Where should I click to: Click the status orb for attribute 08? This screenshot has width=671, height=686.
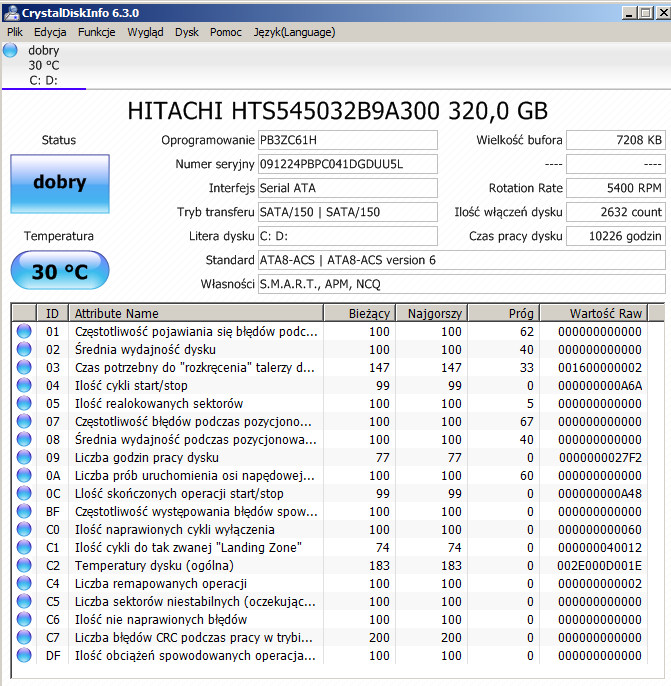coord(24,439)
